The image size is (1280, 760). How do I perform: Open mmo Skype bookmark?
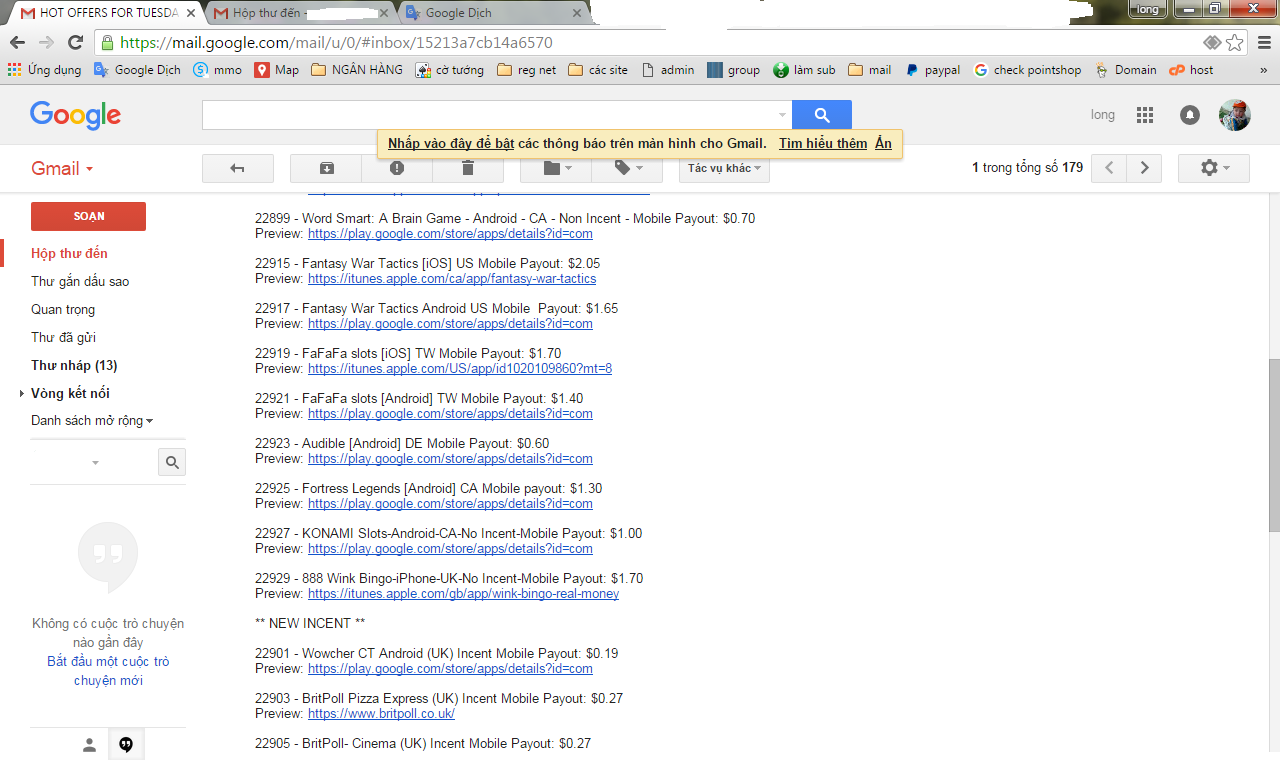pyautogui.click(x=217, y=70)
